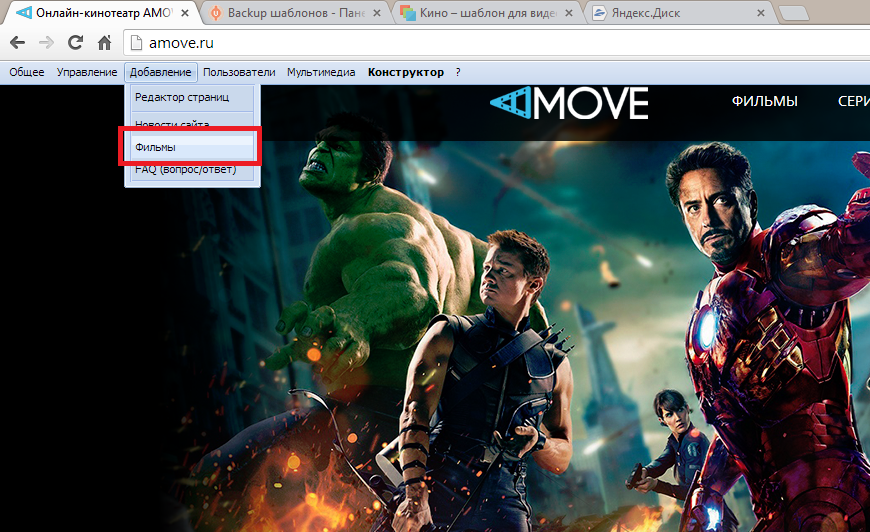
Task: Collapse the Добавление admin menu
Action: coord(160,72)
